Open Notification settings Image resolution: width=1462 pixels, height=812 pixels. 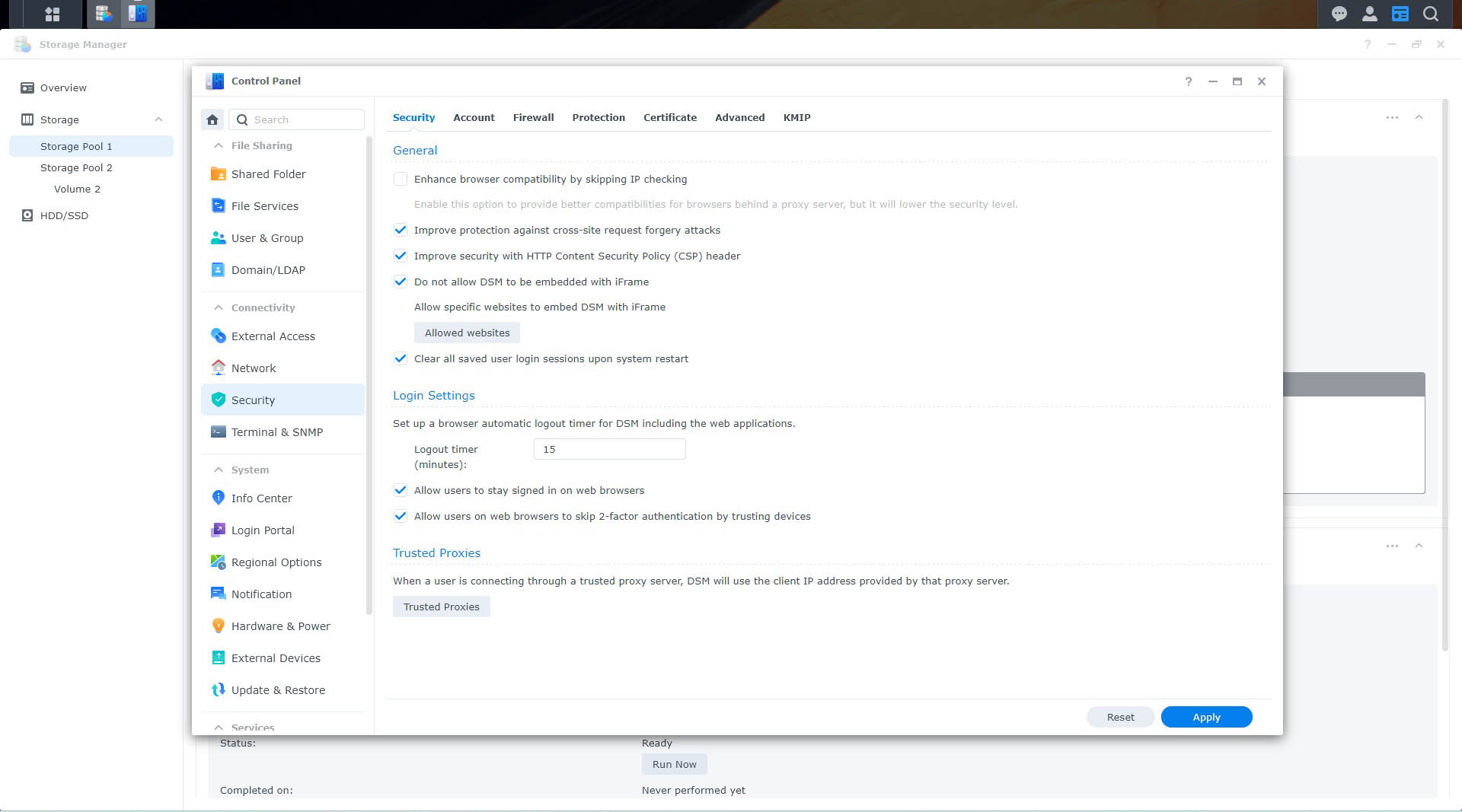(x=283, y=594)
